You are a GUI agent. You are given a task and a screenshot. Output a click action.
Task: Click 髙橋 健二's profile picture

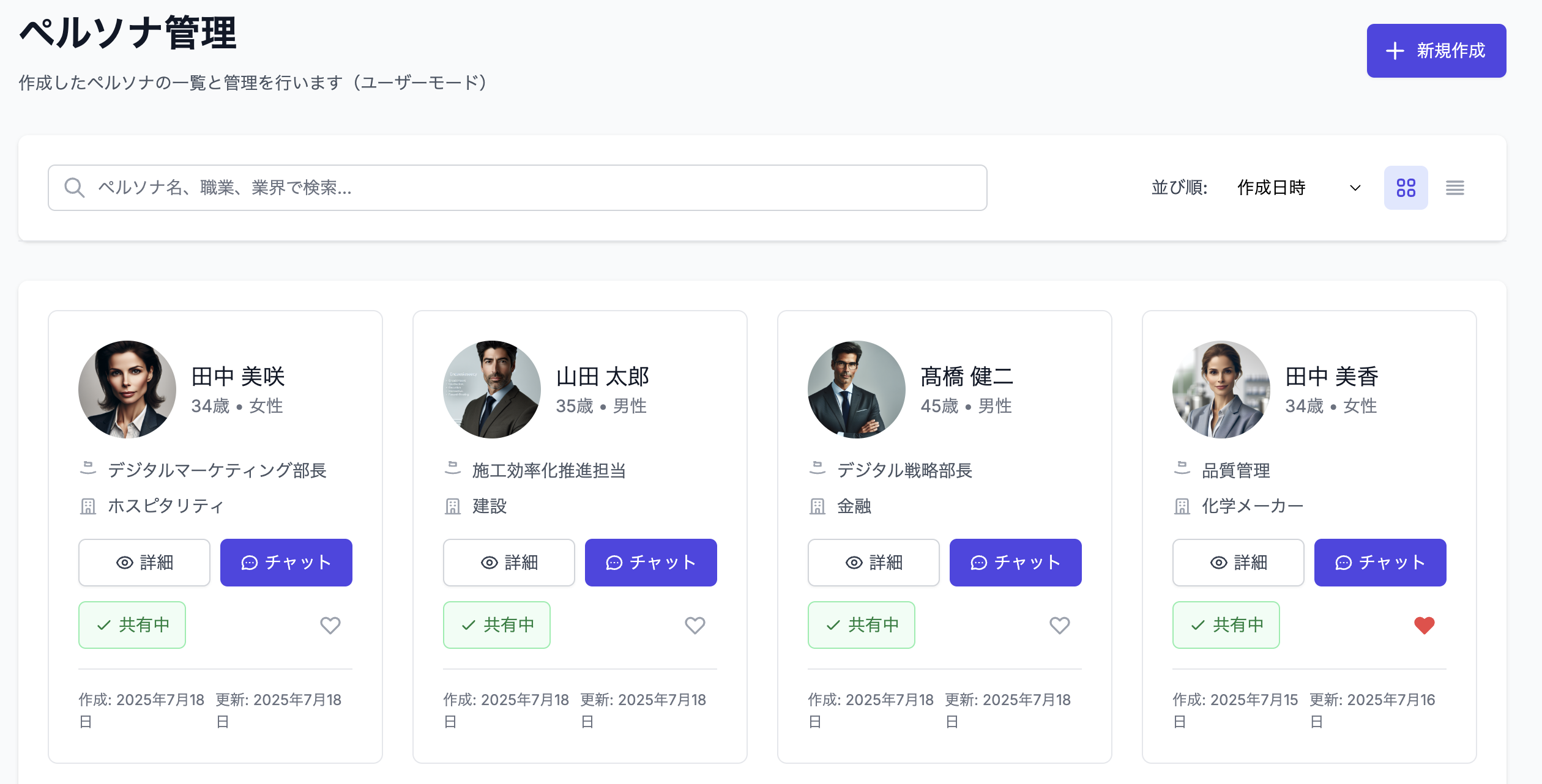[x=856, y=390]
